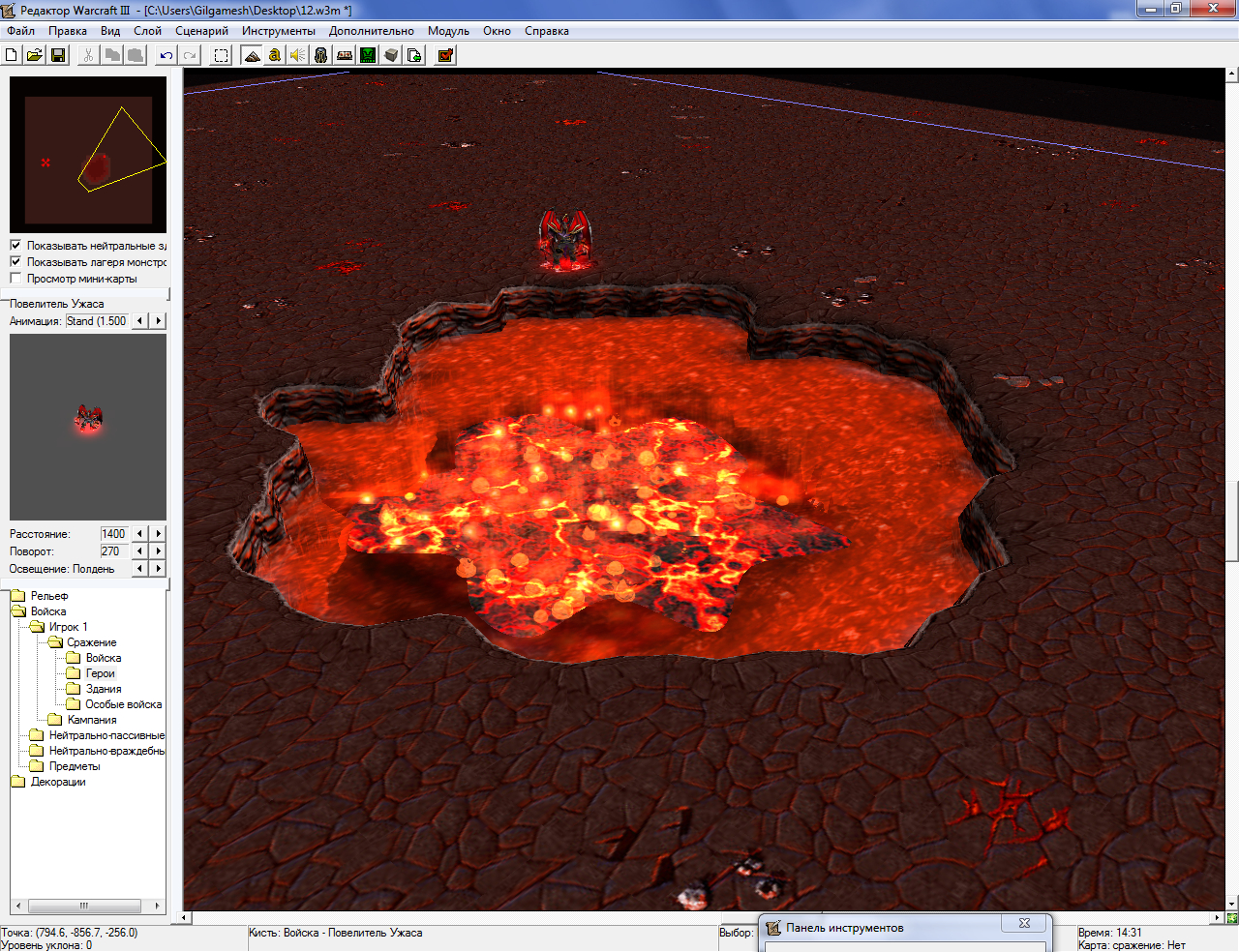Toggle Показывать нейтральные checkbox
1239x952 pixels.
point(15,245)
